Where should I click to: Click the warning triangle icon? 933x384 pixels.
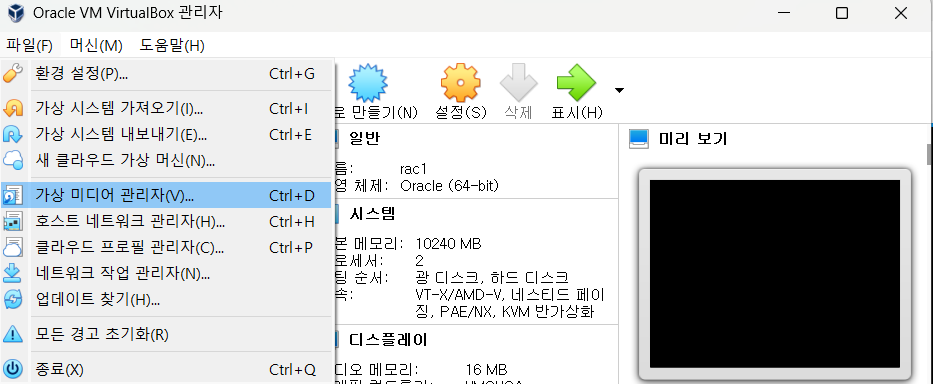coord(13,334)
